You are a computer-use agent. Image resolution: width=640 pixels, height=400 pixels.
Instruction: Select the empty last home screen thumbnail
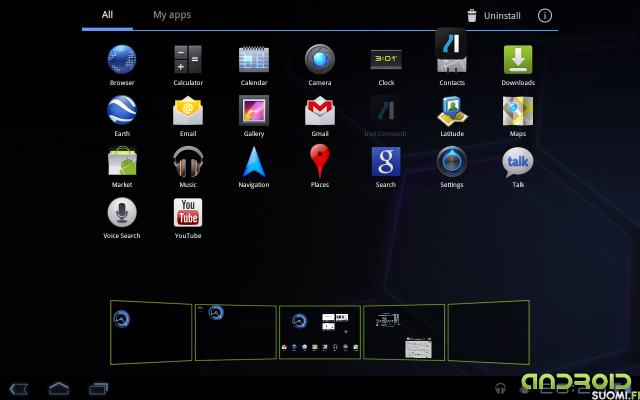pyautogui.click(x=489, y=332)
